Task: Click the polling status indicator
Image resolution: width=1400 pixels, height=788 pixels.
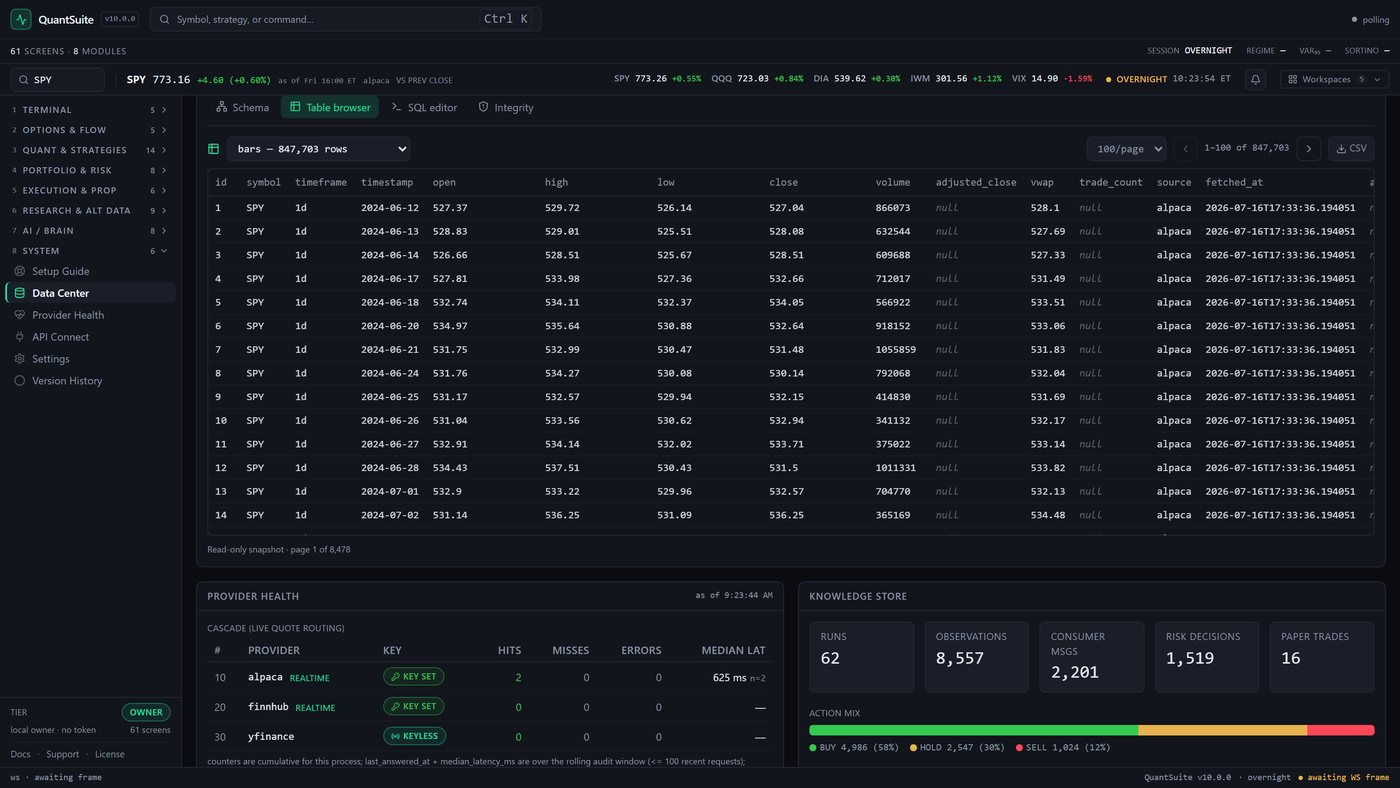Action: [x=1369, y=19]
